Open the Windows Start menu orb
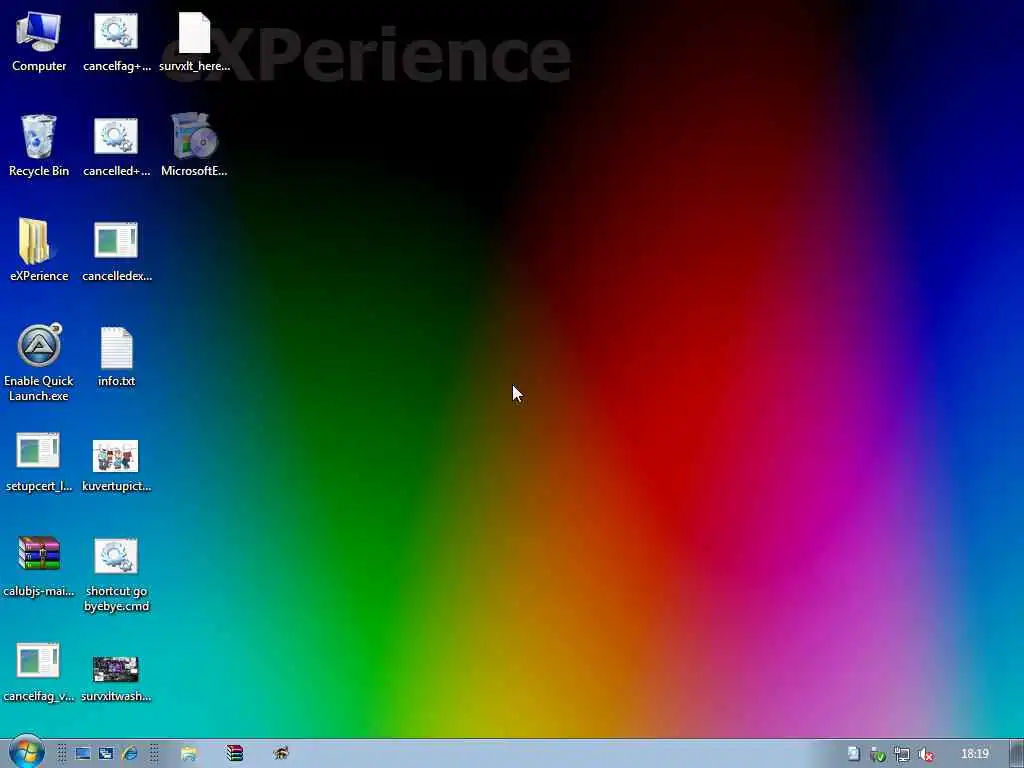This screenshot has width=1024, height=768. [x=27, y=752]
